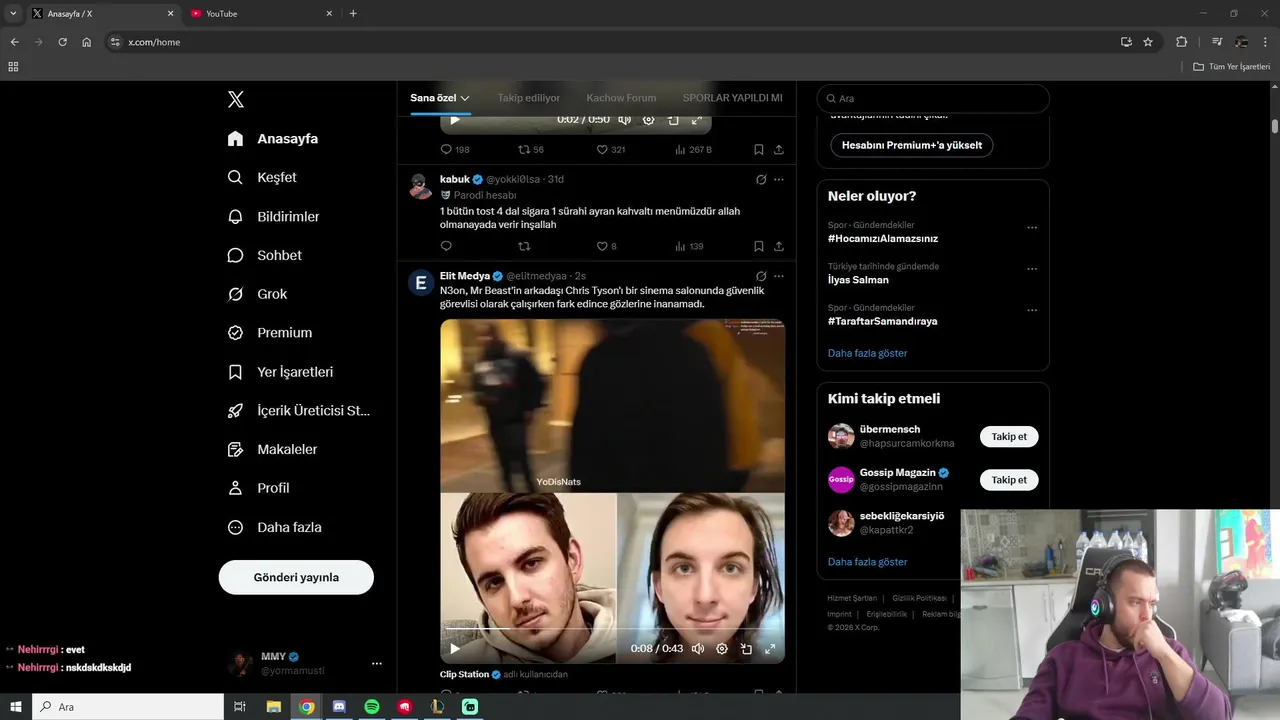Image resolution: width=1280 pixels, height=720 pixels.
Task: Open kabuk's profile avatar
Action: (x=421, y=186)
